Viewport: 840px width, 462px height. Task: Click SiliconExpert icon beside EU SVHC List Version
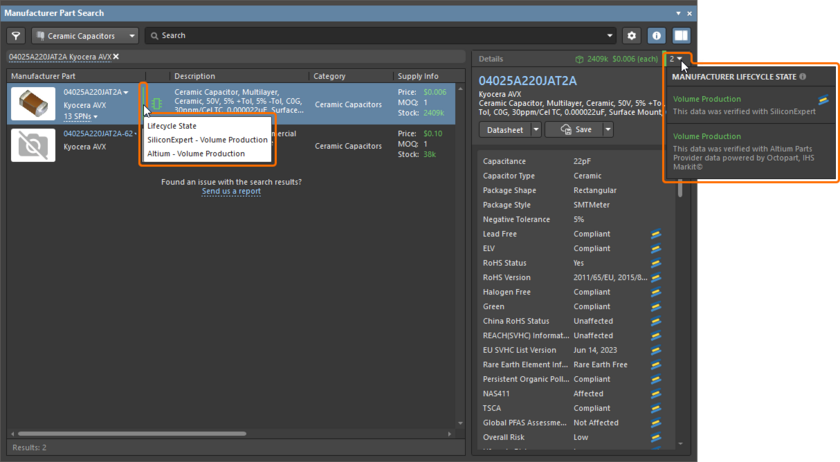[656, 350]
